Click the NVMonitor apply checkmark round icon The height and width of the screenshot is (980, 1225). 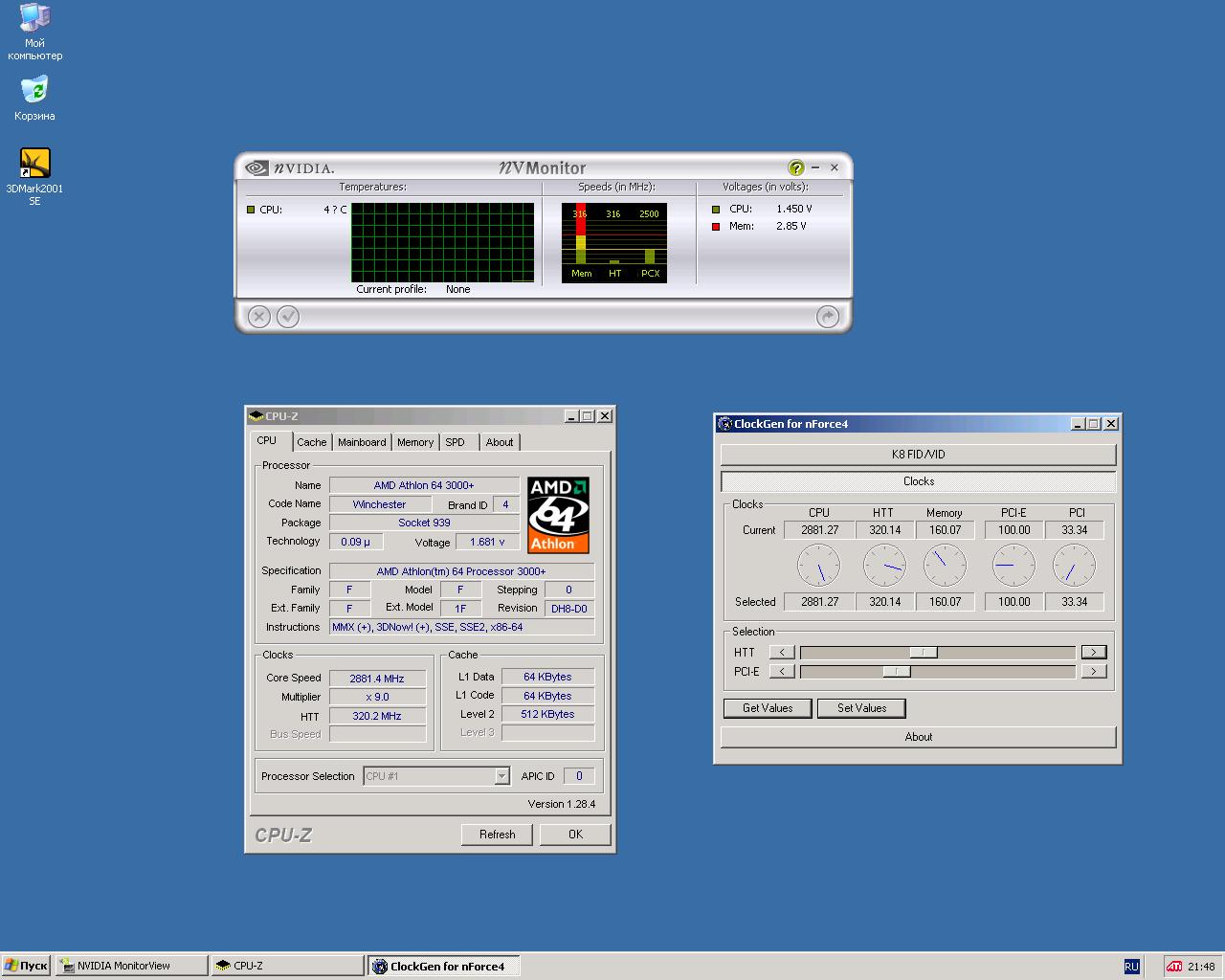pyautogui.click(x=288, y=317)
